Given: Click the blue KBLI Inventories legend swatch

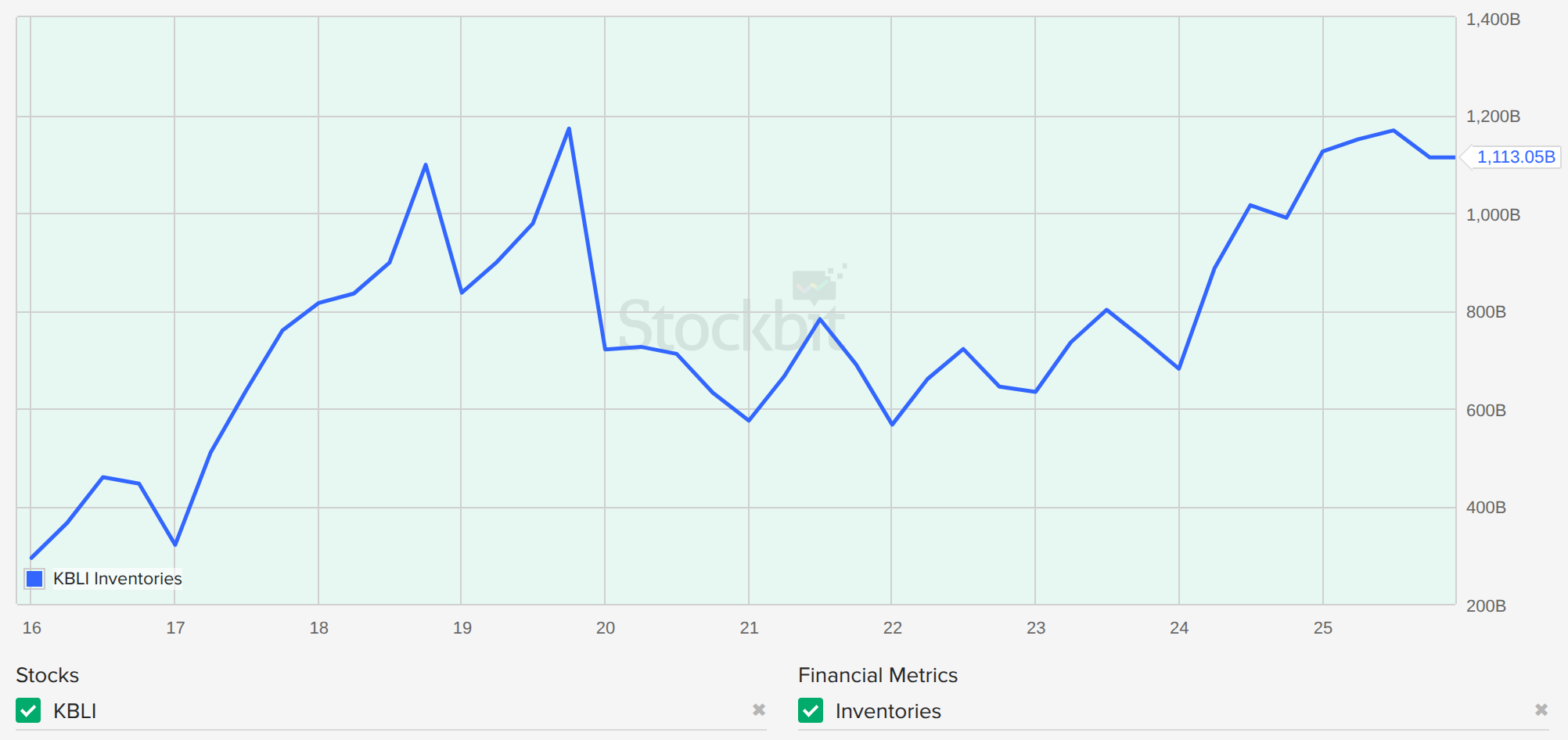Looking at the screenshot, I should (34, 579).
